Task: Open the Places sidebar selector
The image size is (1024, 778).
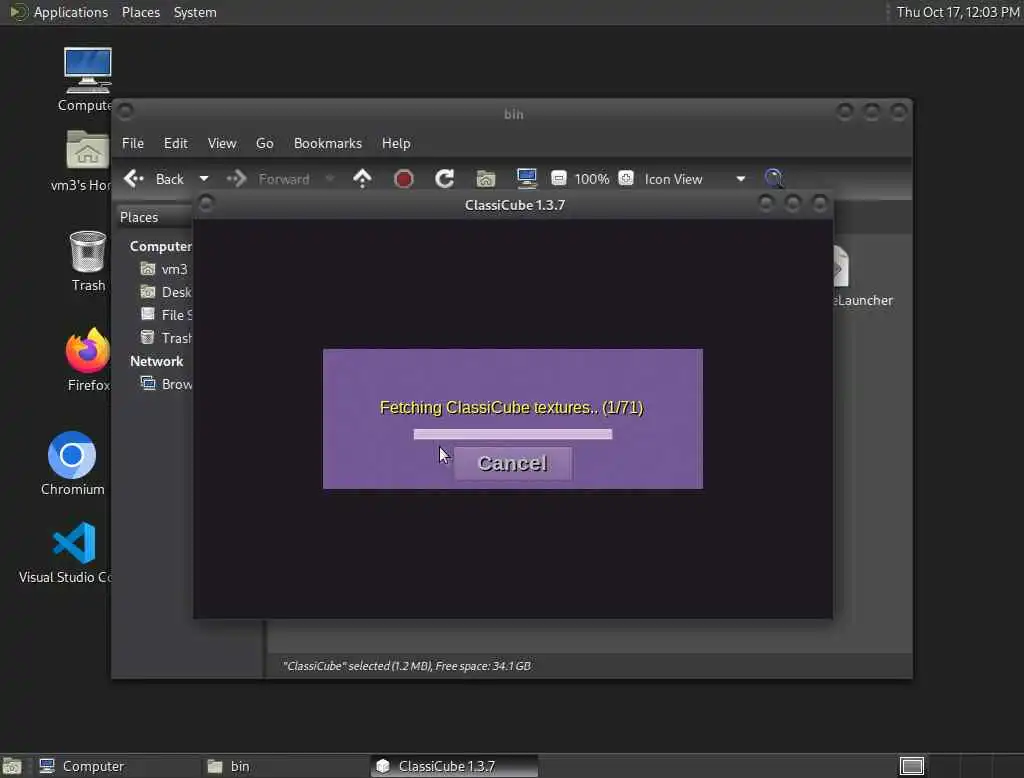Action: coord(155,217)
